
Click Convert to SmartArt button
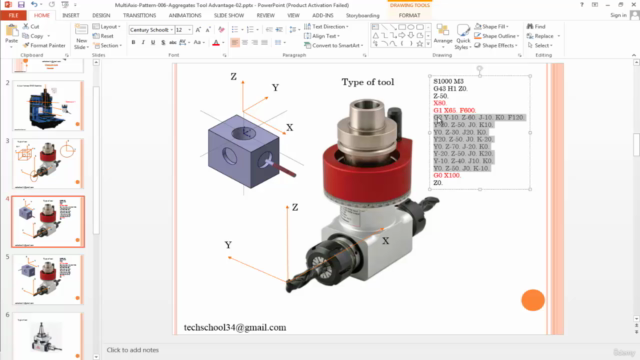333,45
